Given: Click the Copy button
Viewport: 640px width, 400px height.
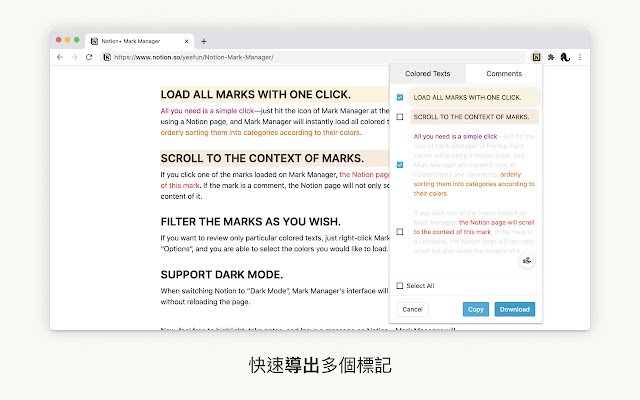Looking at the screenshot, I should click(x=476, y=309).
